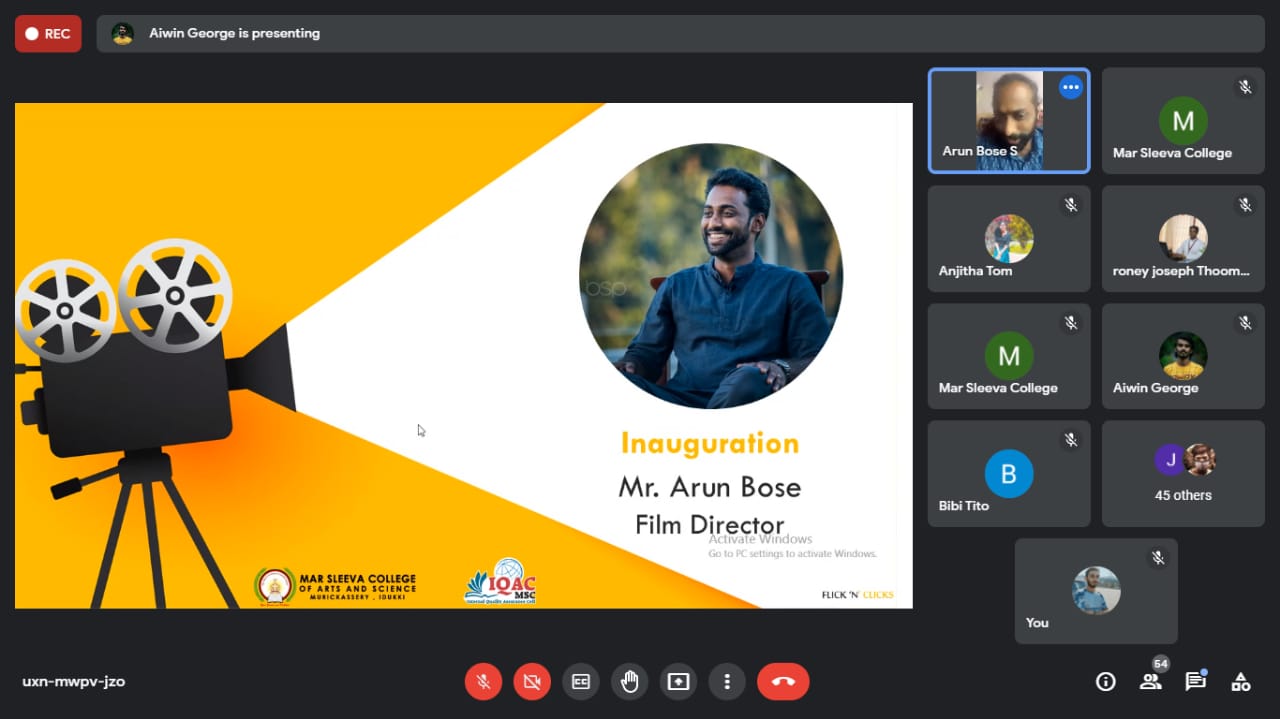Screen dimensions: 1280x719
Task: Select Aiwin George's participant tile
Action: tap(1183, 356)
